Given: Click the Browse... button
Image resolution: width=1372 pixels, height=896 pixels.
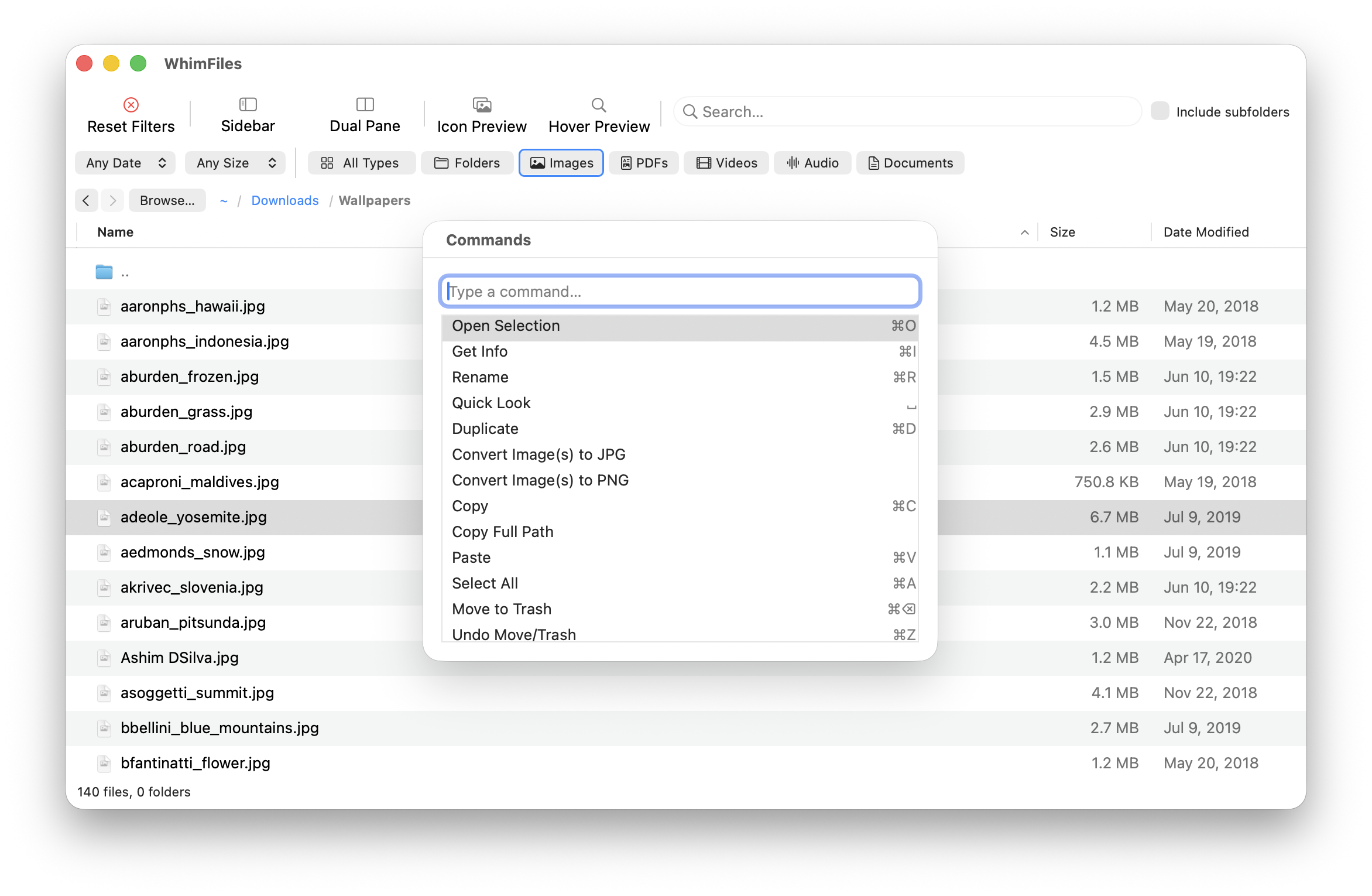Looking at the screenshot, I should 167,200.
